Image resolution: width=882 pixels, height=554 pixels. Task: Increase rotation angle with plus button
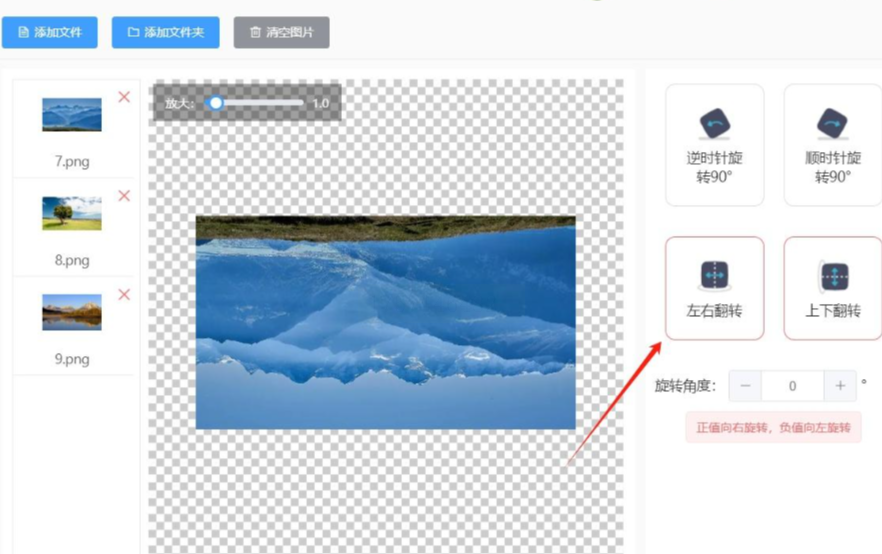pos(840,386)
